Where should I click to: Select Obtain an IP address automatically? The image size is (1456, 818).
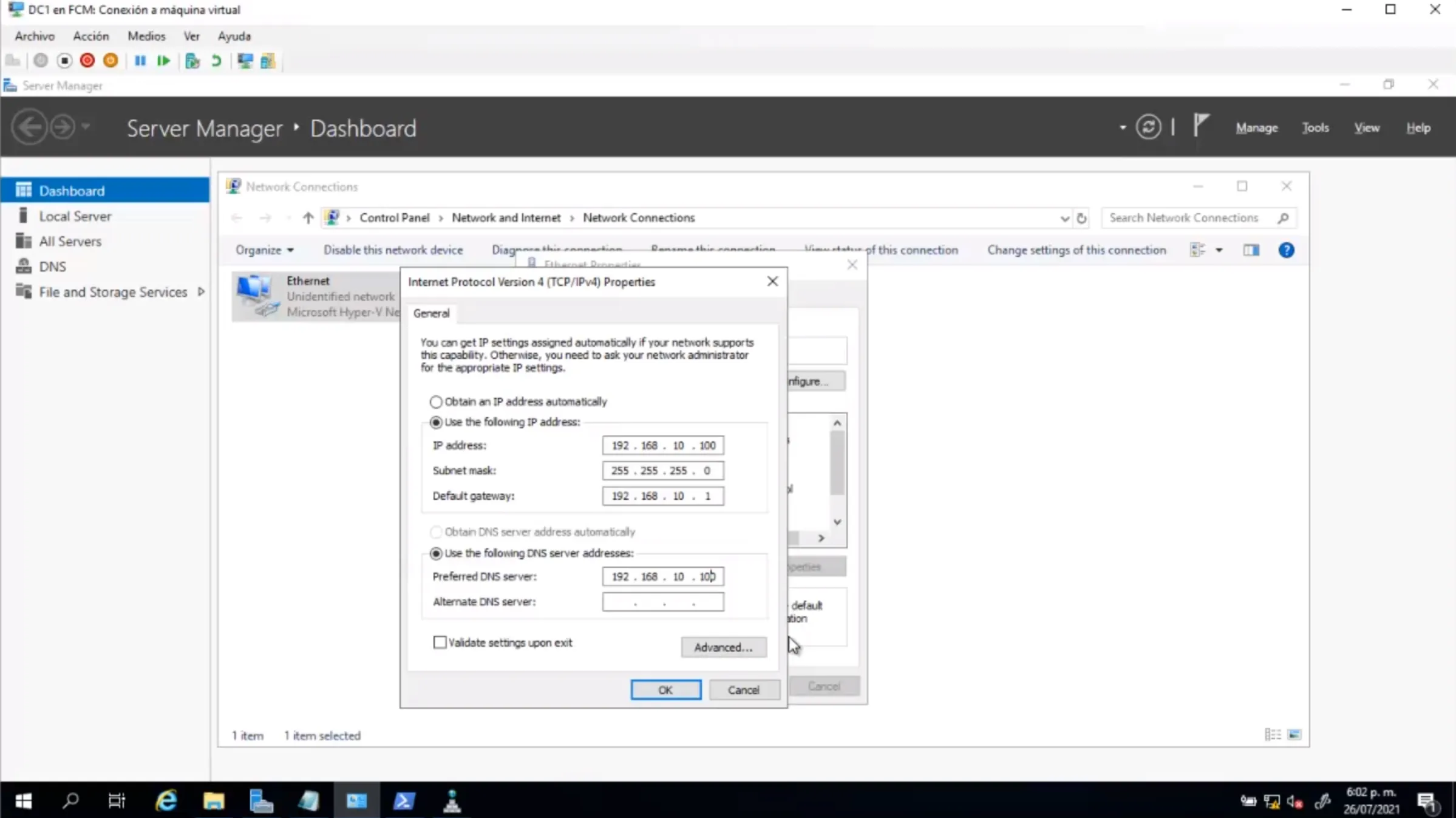click(x=436, y=402)
